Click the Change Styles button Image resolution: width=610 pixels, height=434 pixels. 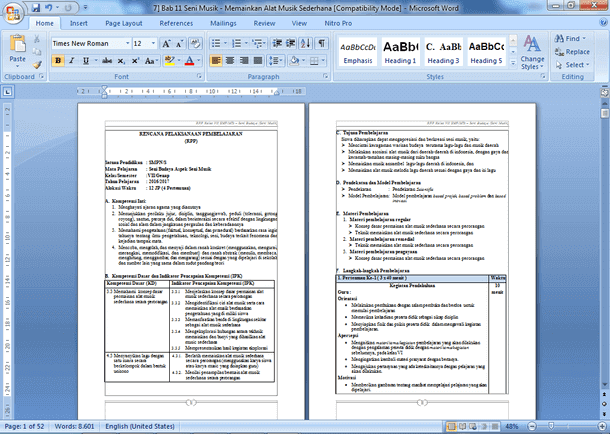[x=532, y=52]
